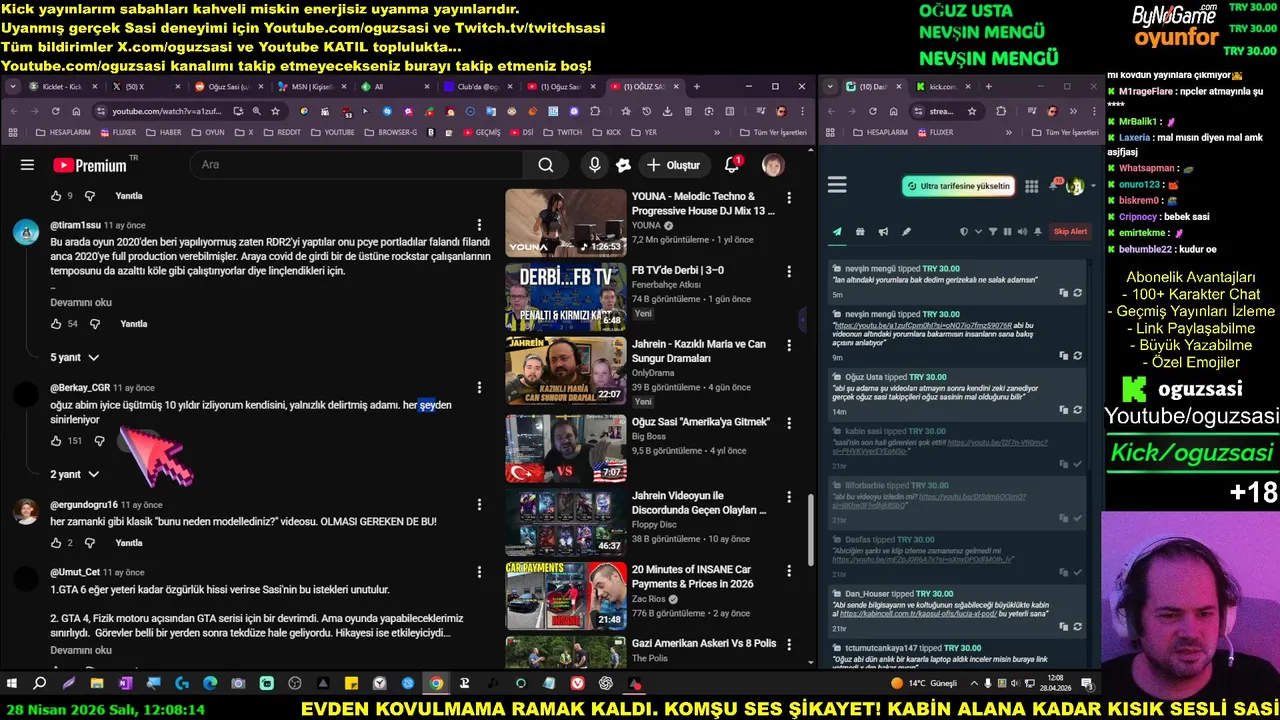Click the YouTube search magnifier button
1280x720 pixels.
(x=546, y=165)
